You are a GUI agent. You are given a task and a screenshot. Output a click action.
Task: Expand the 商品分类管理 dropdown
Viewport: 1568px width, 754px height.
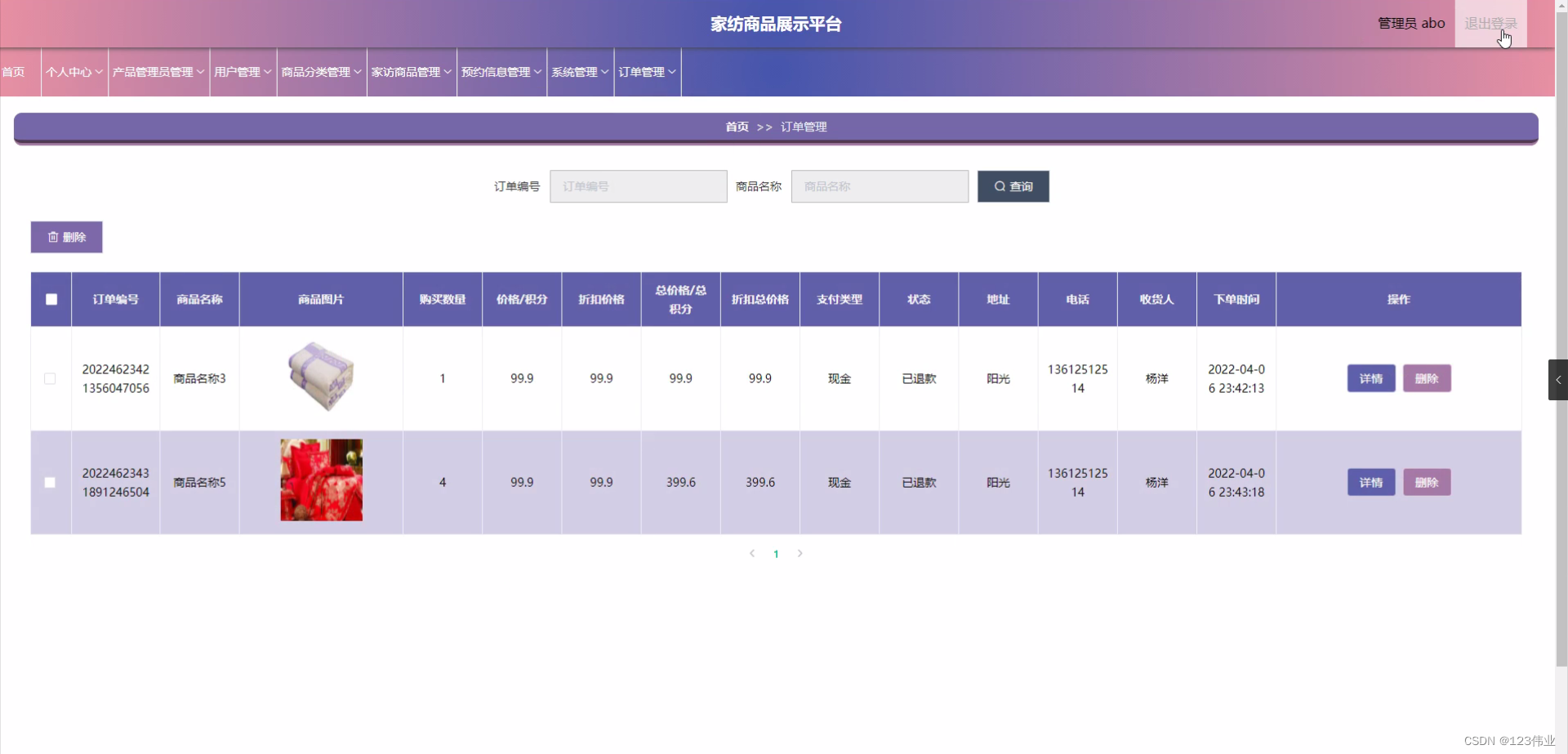coord(320,72)
